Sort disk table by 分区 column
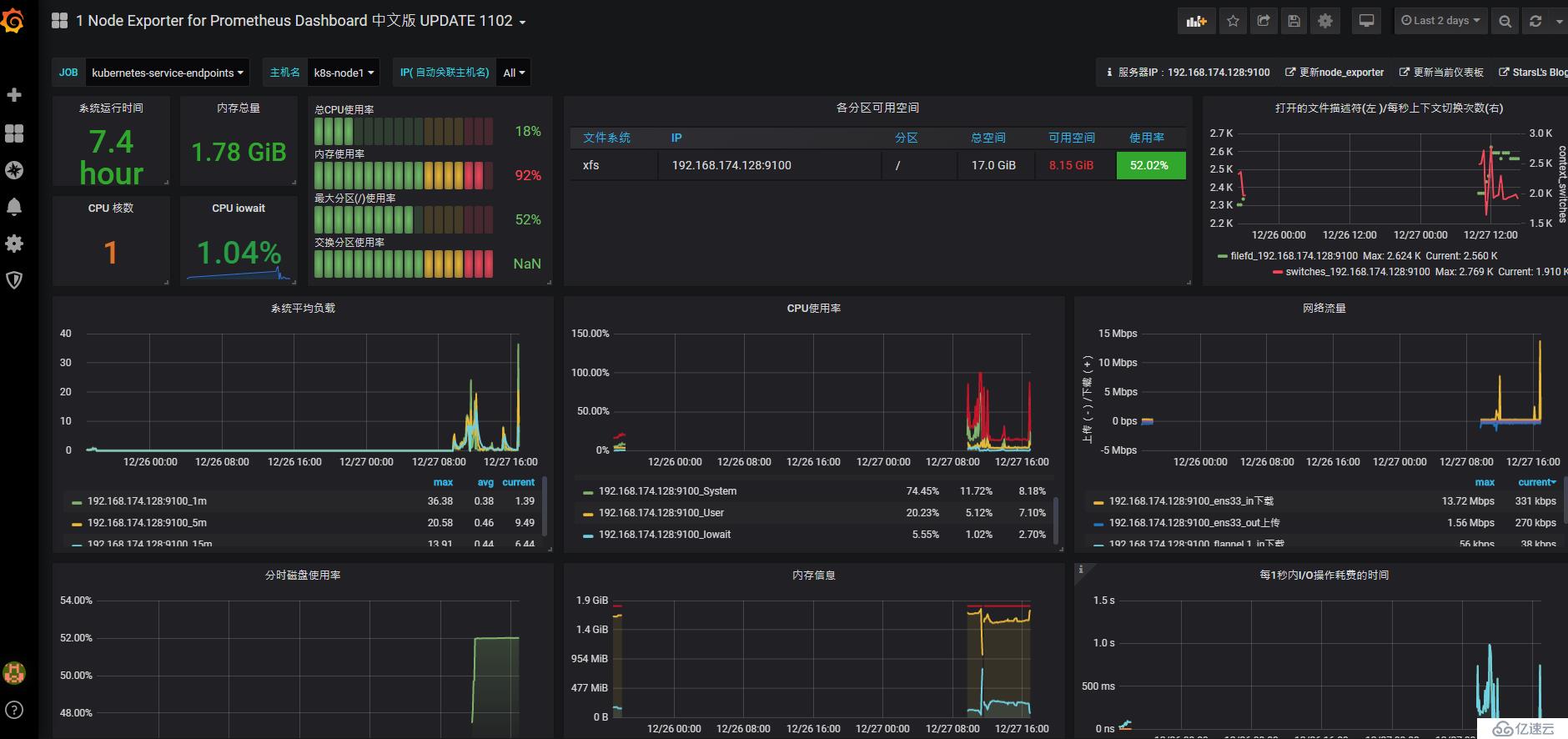This screenshot has width=1568, height=739. tap(906, 138)
